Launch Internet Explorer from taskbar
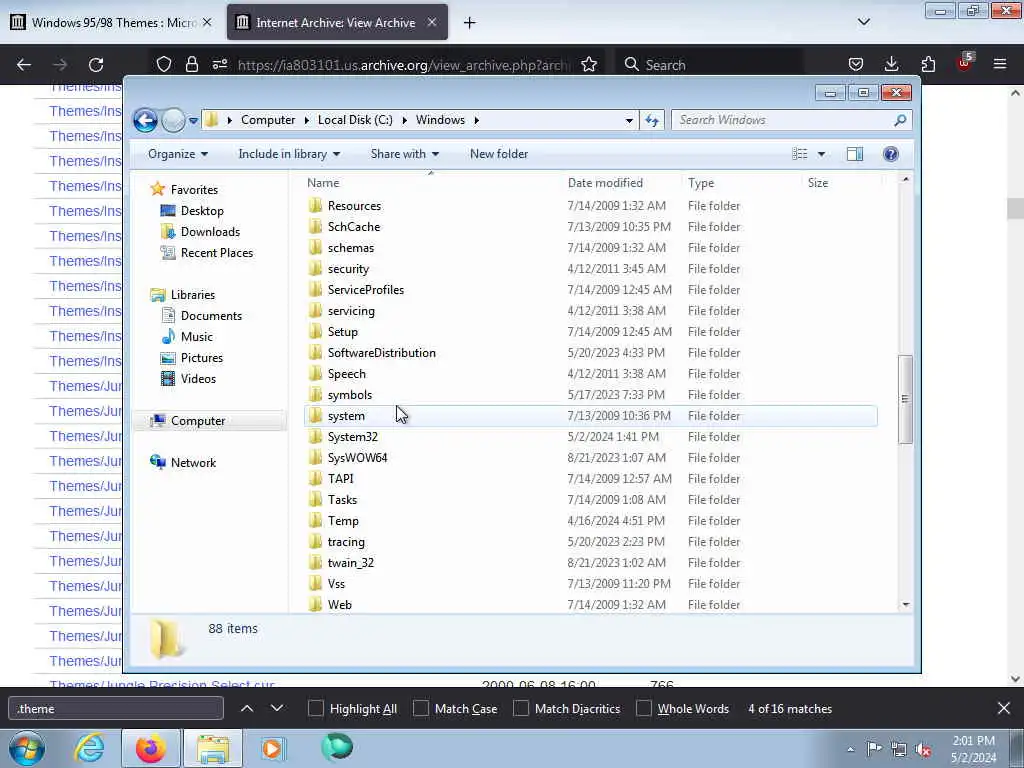Screen dimensions: 1024x768 (89, 748)
